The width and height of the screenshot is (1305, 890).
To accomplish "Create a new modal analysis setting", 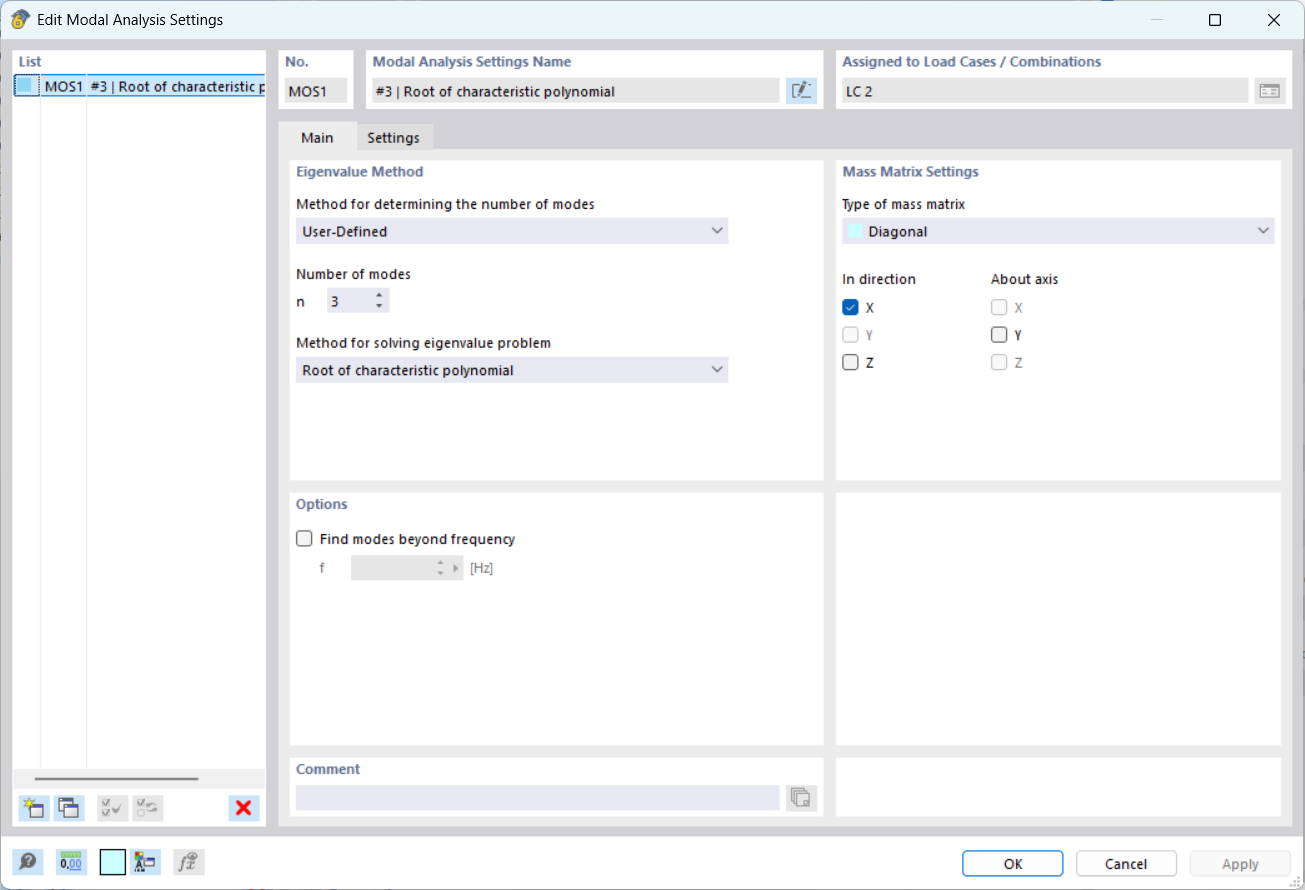I will coord(33,808).
